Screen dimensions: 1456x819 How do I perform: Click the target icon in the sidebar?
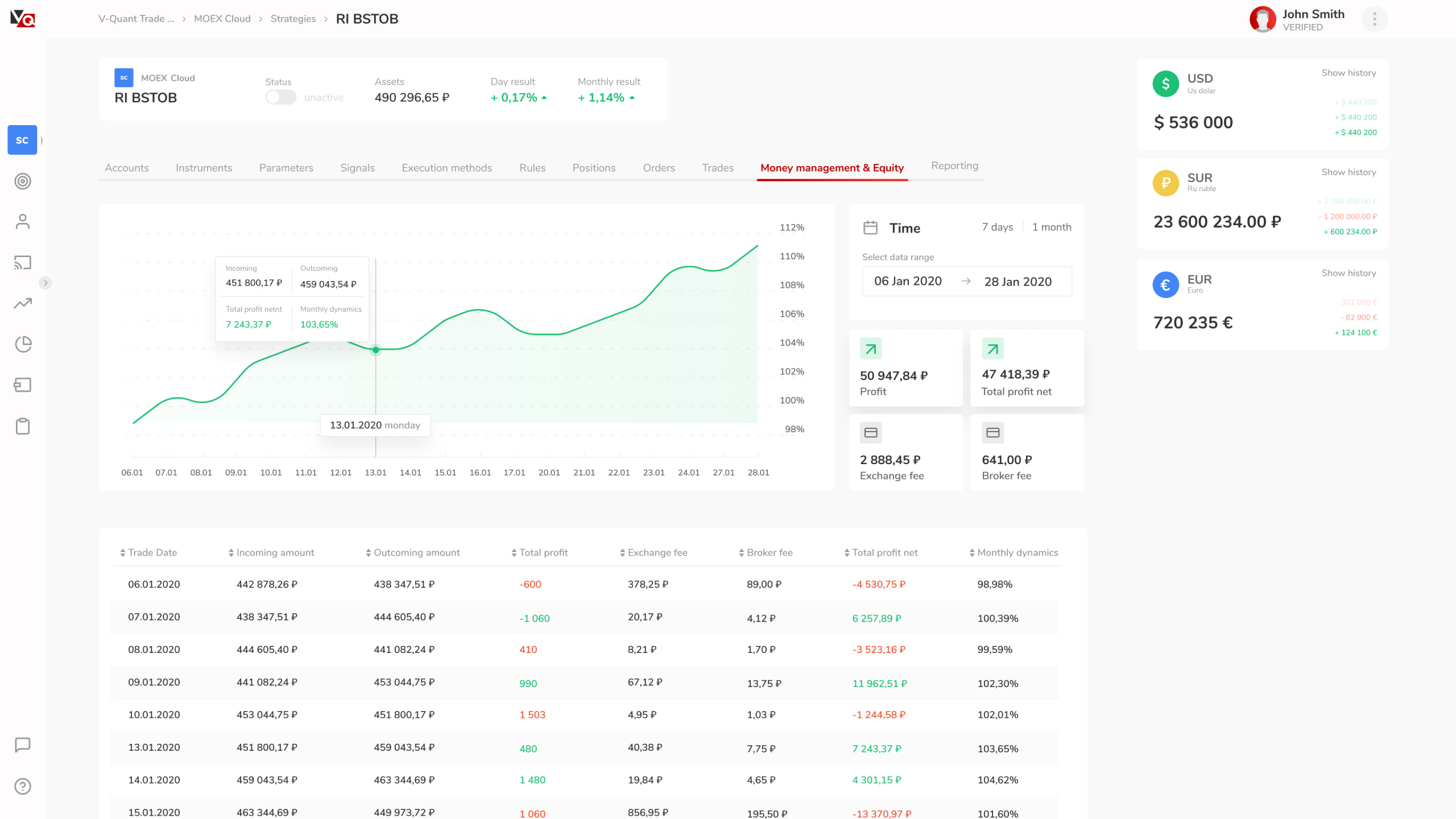point(23,181)
